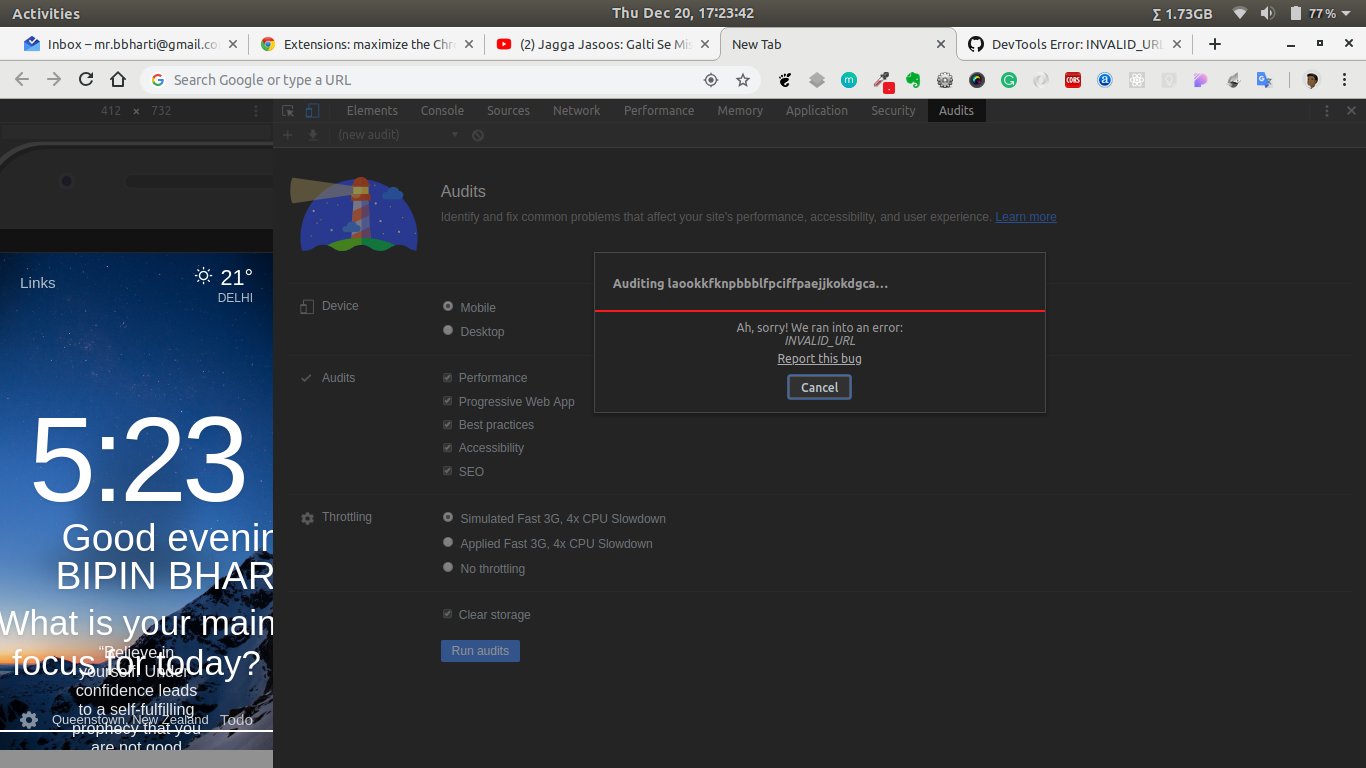Click the Google Translate extension icon

click(x=1262, y=79)
